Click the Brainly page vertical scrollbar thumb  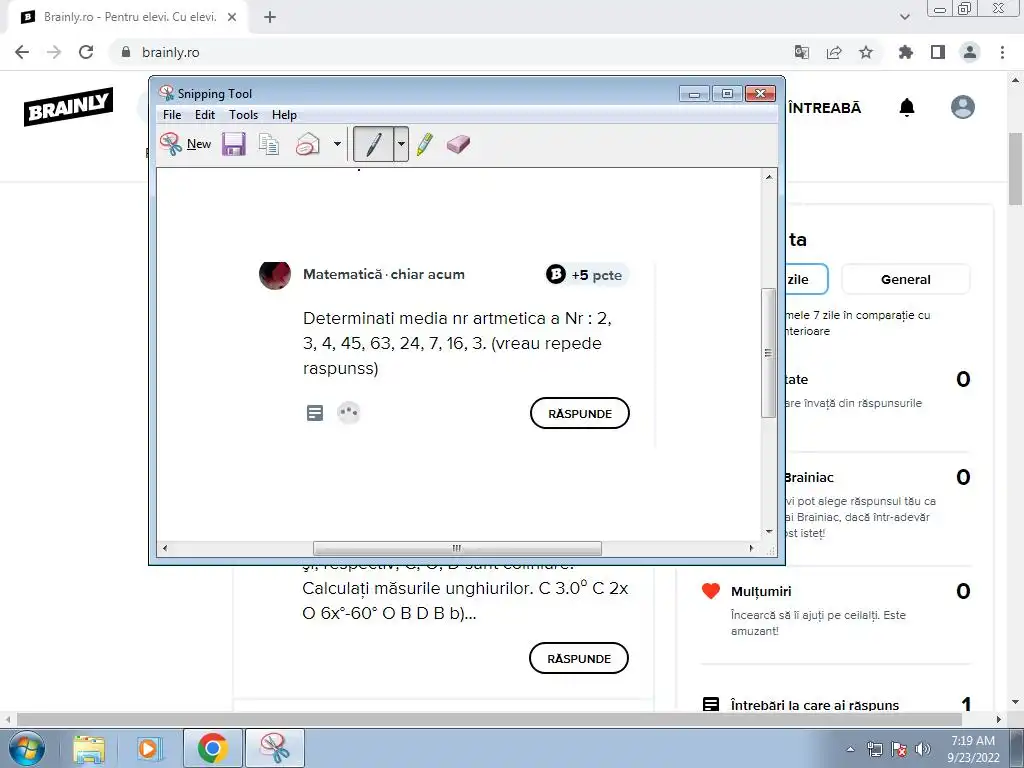tap(1016, 169)
